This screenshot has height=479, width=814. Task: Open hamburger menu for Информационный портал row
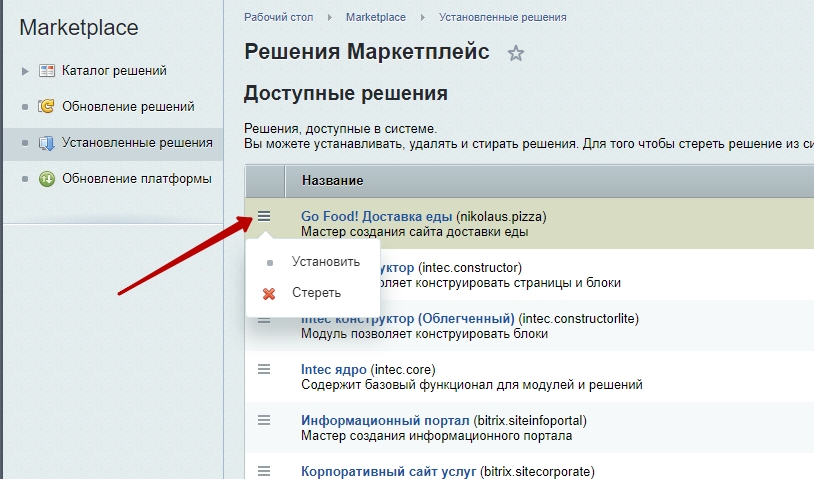click(264, 420)
